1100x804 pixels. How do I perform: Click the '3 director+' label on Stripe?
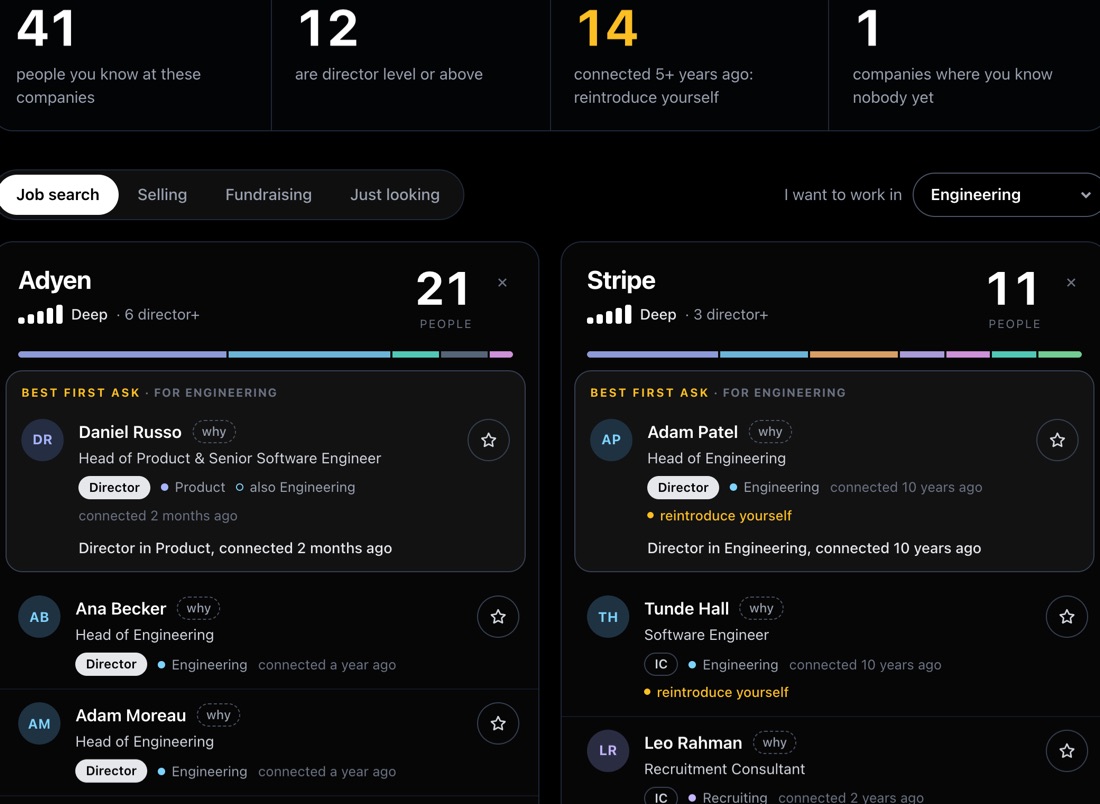[731, 315]
